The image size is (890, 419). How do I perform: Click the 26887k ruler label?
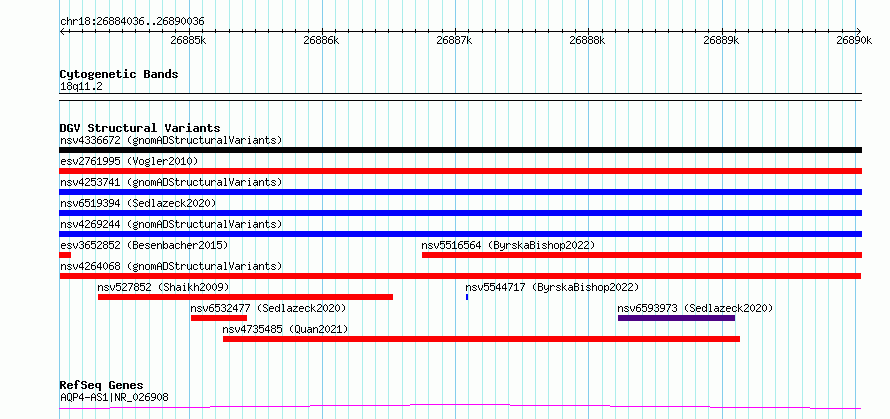click(455, 40)
